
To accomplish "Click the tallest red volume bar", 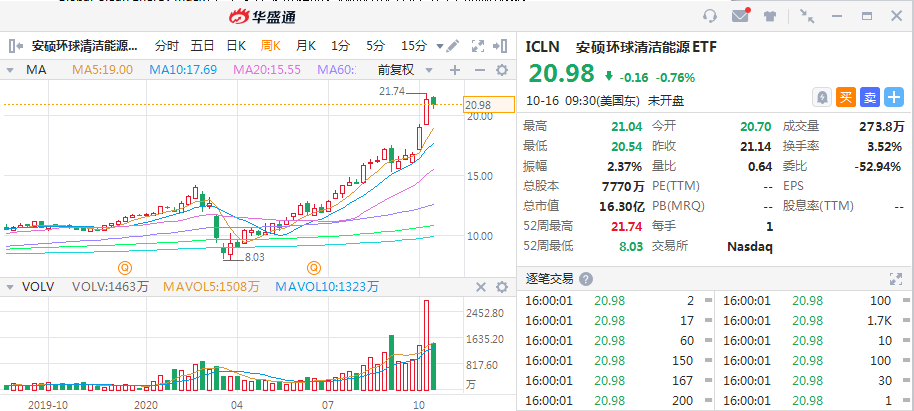I will (426, 345).
